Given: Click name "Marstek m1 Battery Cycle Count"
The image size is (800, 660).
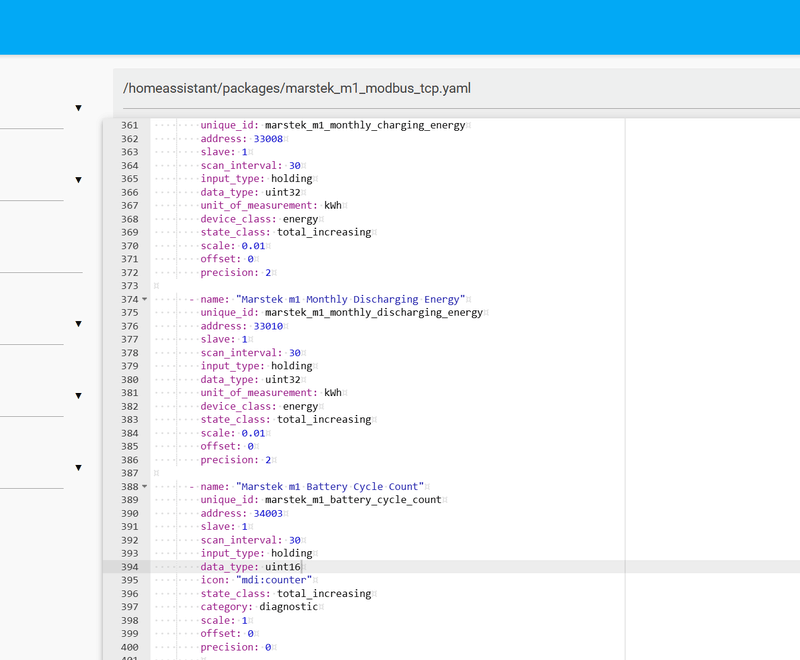Looking at the screenshot, I should pyautogui.click(x=330, y=487).
